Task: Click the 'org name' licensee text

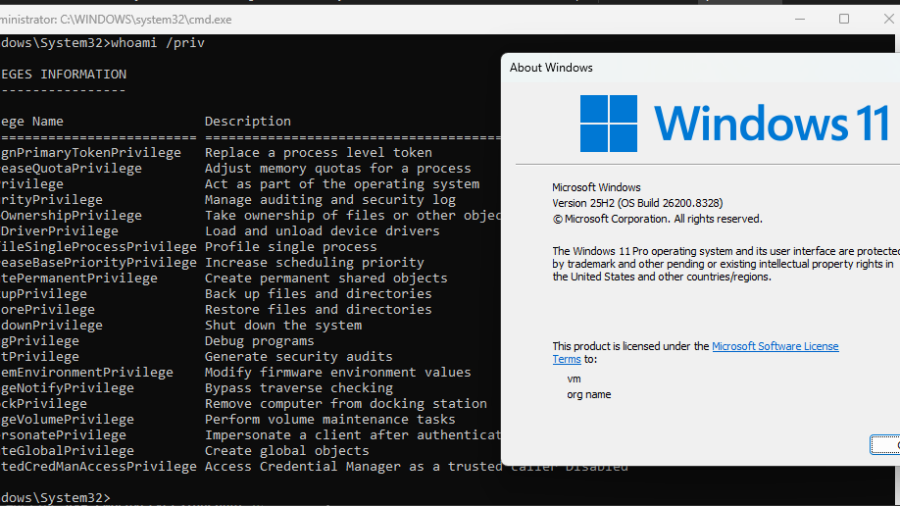Action: (589, 395)
